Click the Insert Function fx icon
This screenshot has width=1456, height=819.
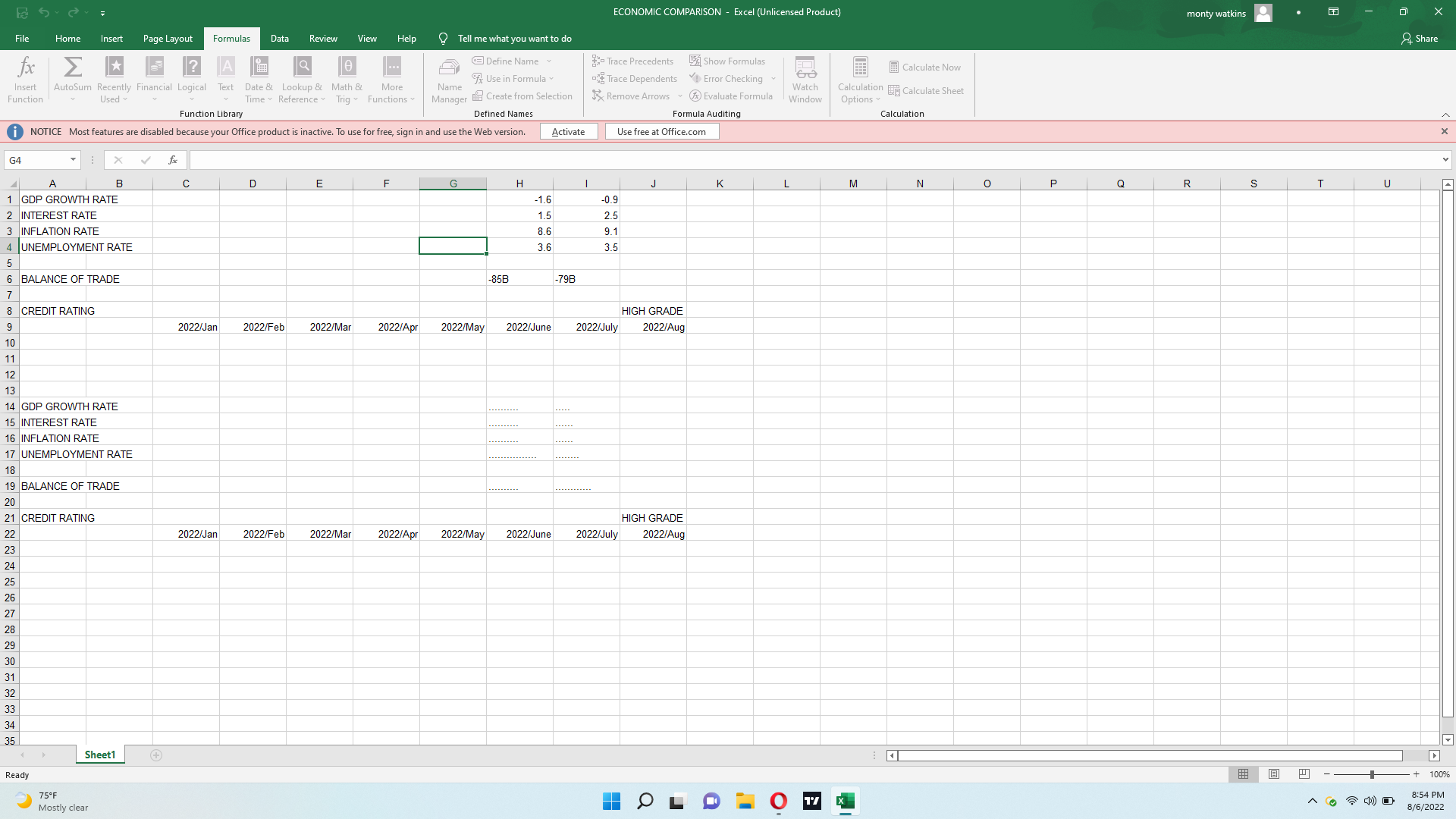(26, 68)
